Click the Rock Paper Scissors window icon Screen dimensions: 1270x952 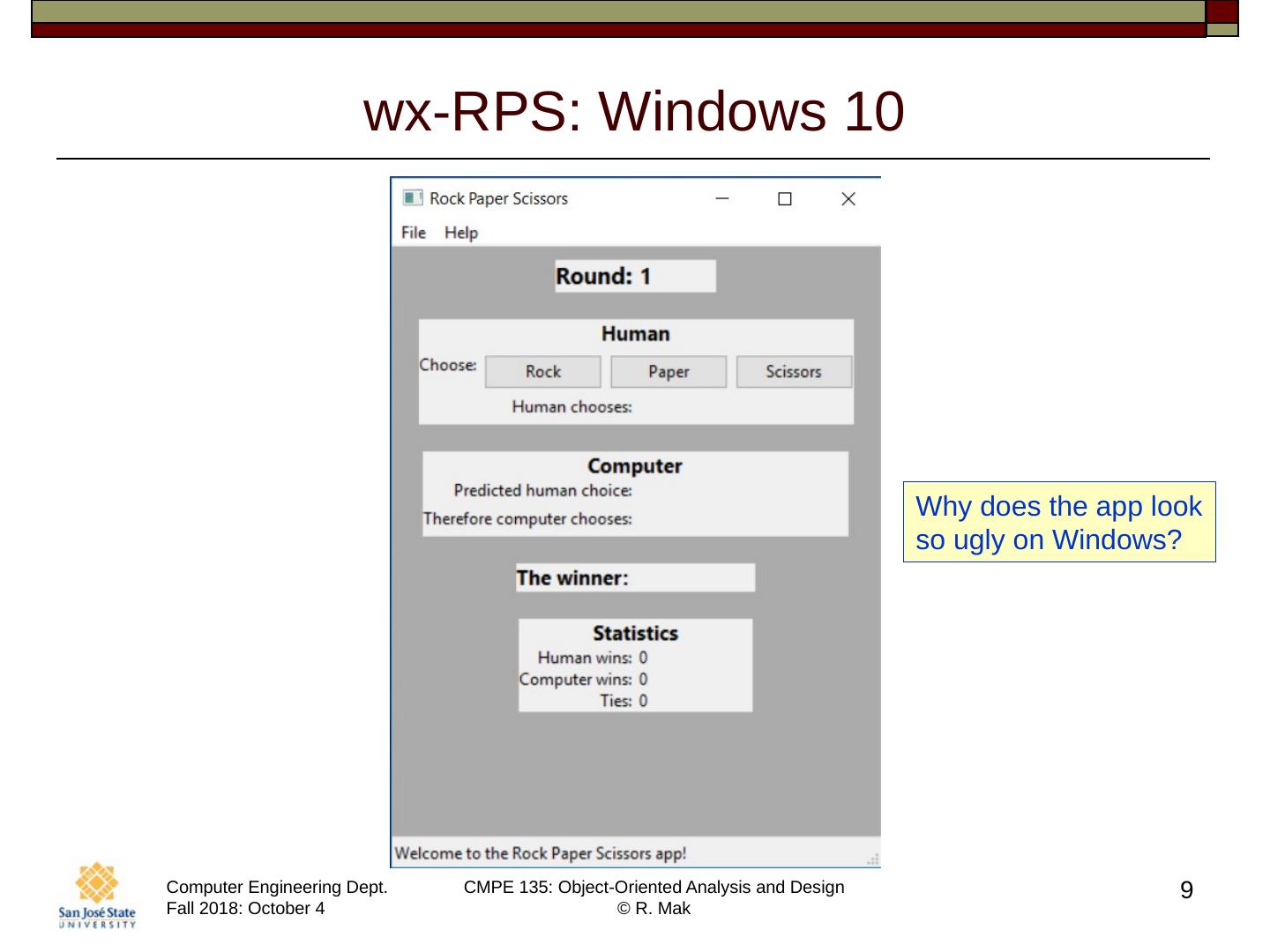[x=412, y=197]
